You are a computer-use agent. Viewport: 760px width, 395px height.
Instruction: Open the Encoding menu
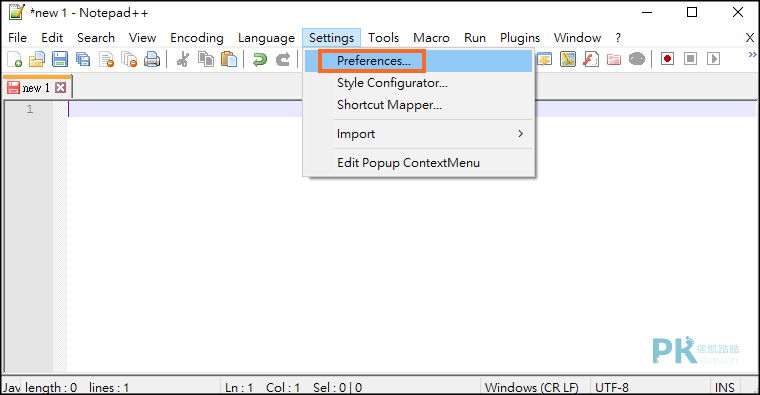click(x=197, y=38)
